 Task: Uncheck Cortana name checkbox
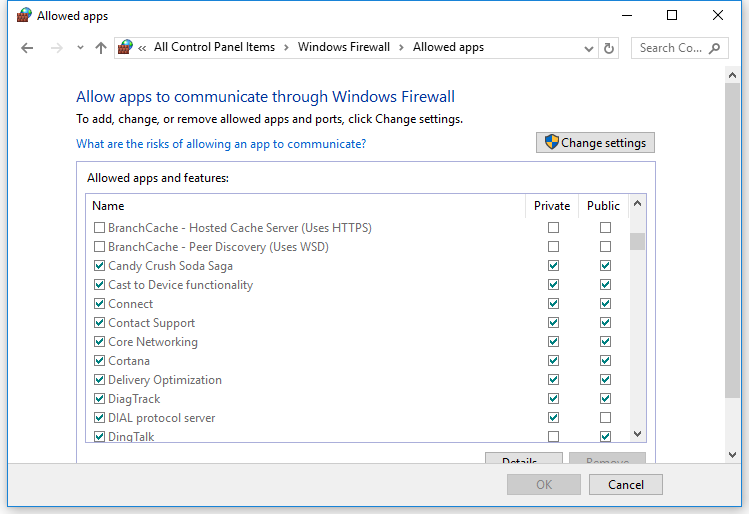[x=99, y=361]
